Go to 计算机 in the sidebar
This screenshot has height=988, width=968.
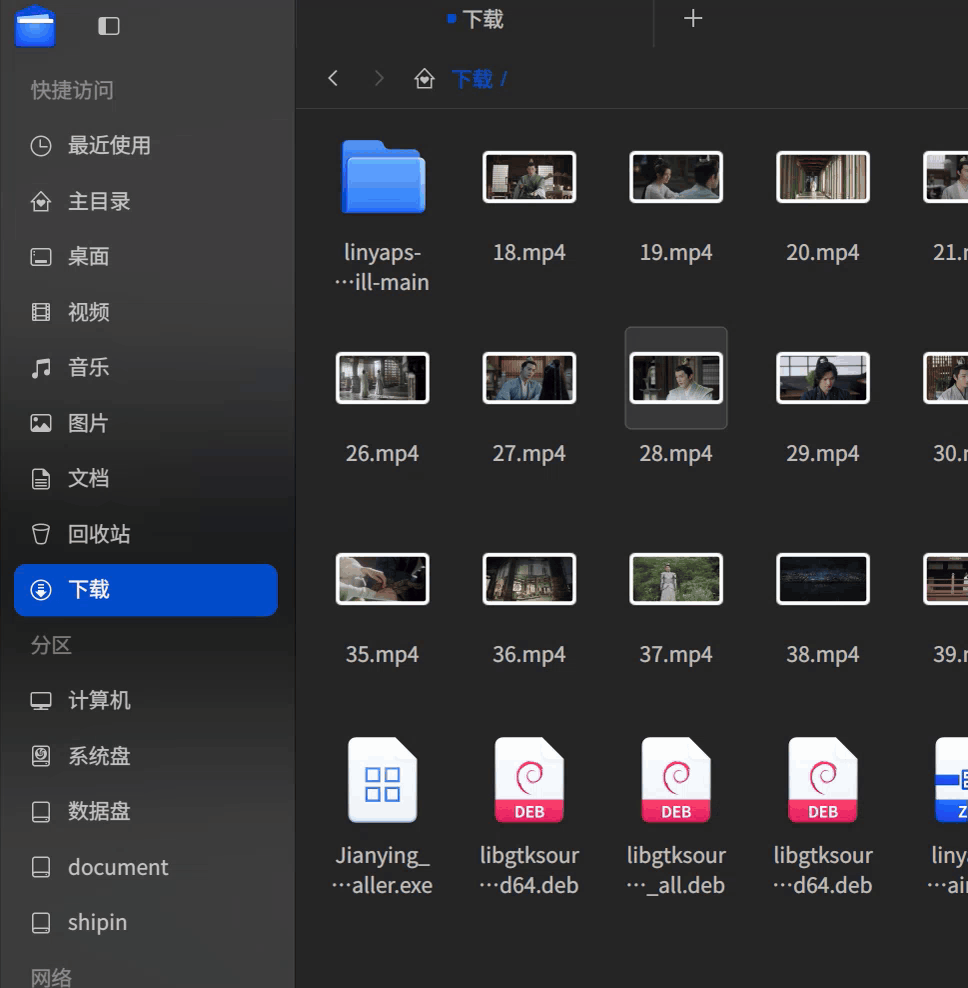[98, 700]
